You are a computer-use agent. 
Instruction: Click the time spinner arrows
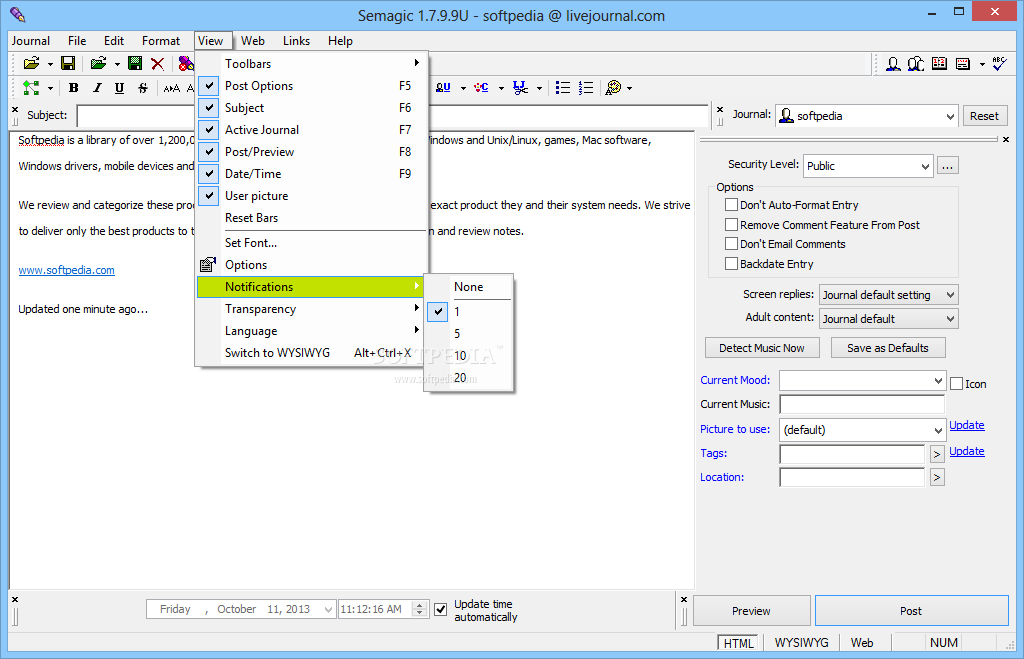[x=421, y=609]
